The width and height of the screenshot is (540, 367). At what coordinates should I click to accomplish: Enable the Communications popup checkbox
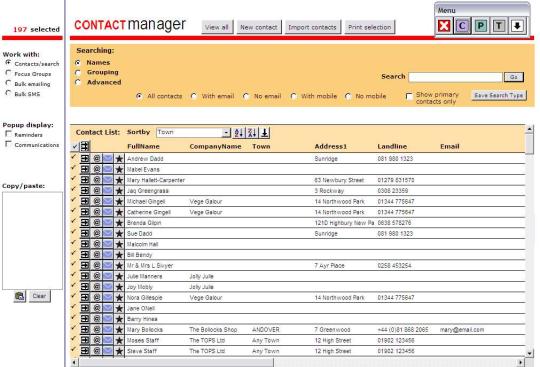9,144
